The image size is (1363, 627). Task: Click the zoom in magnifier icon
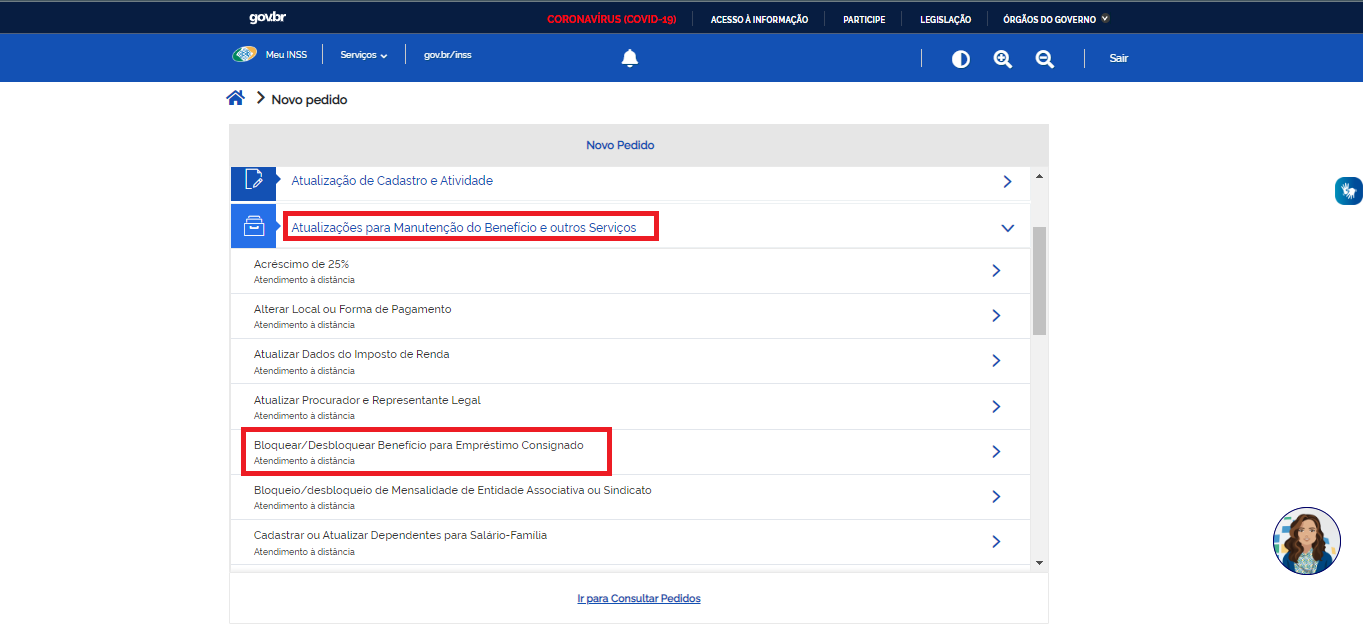(x=1002, y=59)
